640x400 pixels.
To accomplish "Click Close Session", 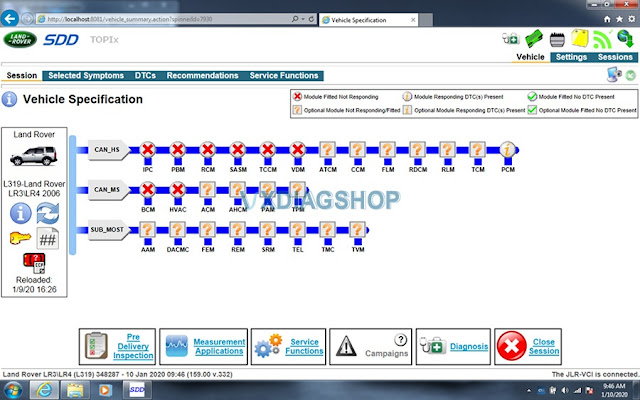I will [x=528, y=347].
